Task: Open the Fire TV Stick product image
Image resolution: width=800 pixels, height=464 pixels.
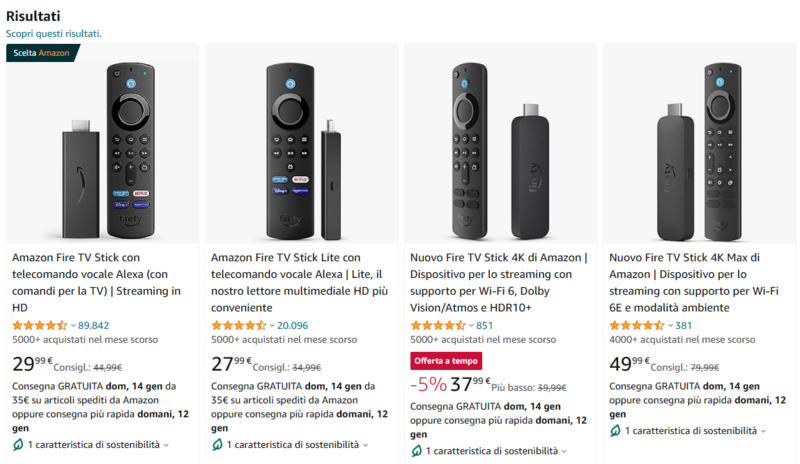Action: [x=103, y=143]
